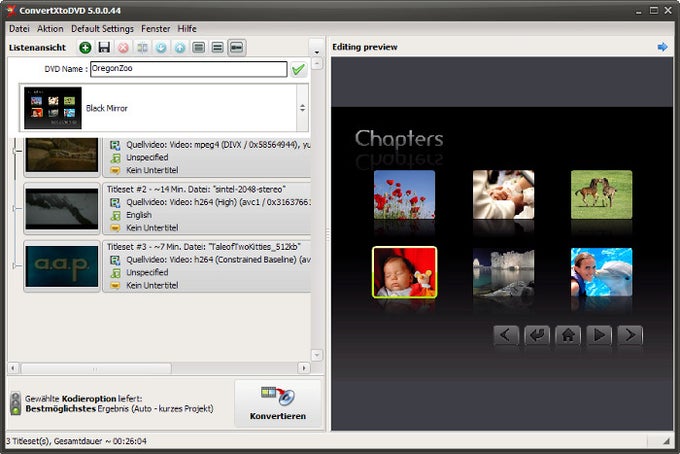Image resolution: width=680 pixels, height=454 pixels.
Task: Click the traffic light encoding quality icon
Action: [16, 403]
